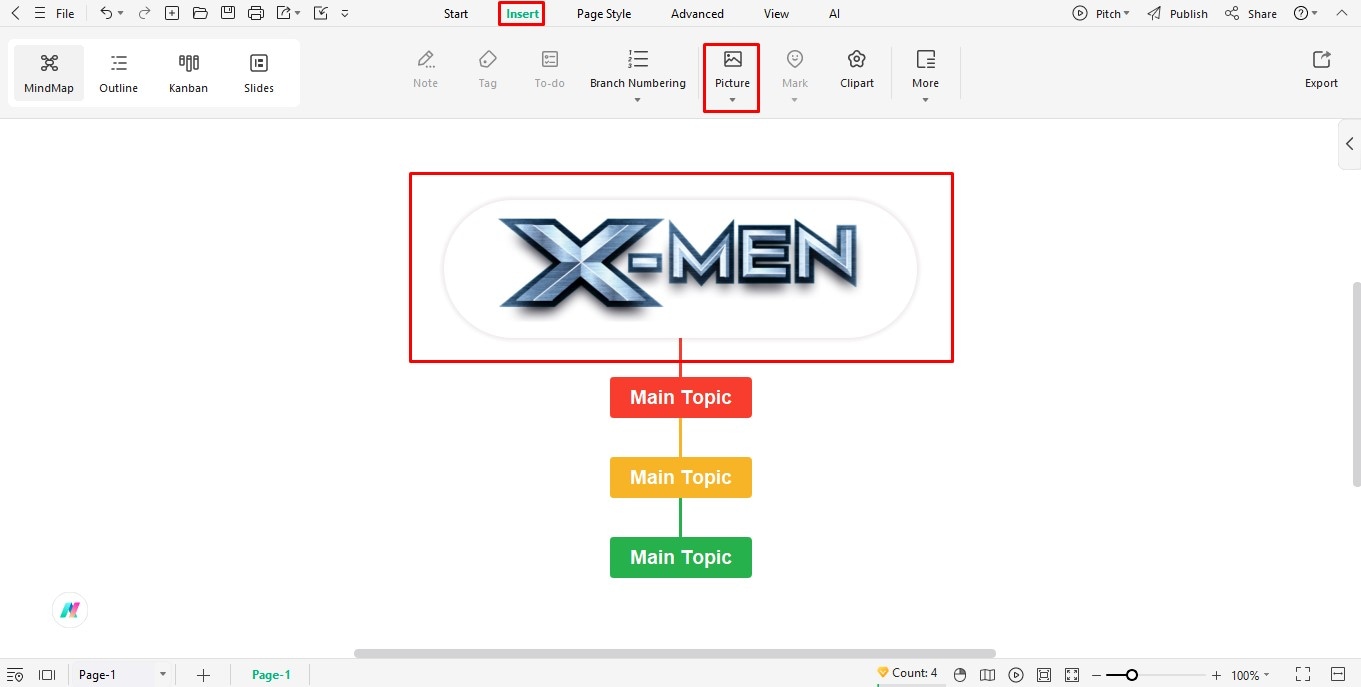Share the document
Screen dimensions: 1361x687
(x=1251, y=14)
